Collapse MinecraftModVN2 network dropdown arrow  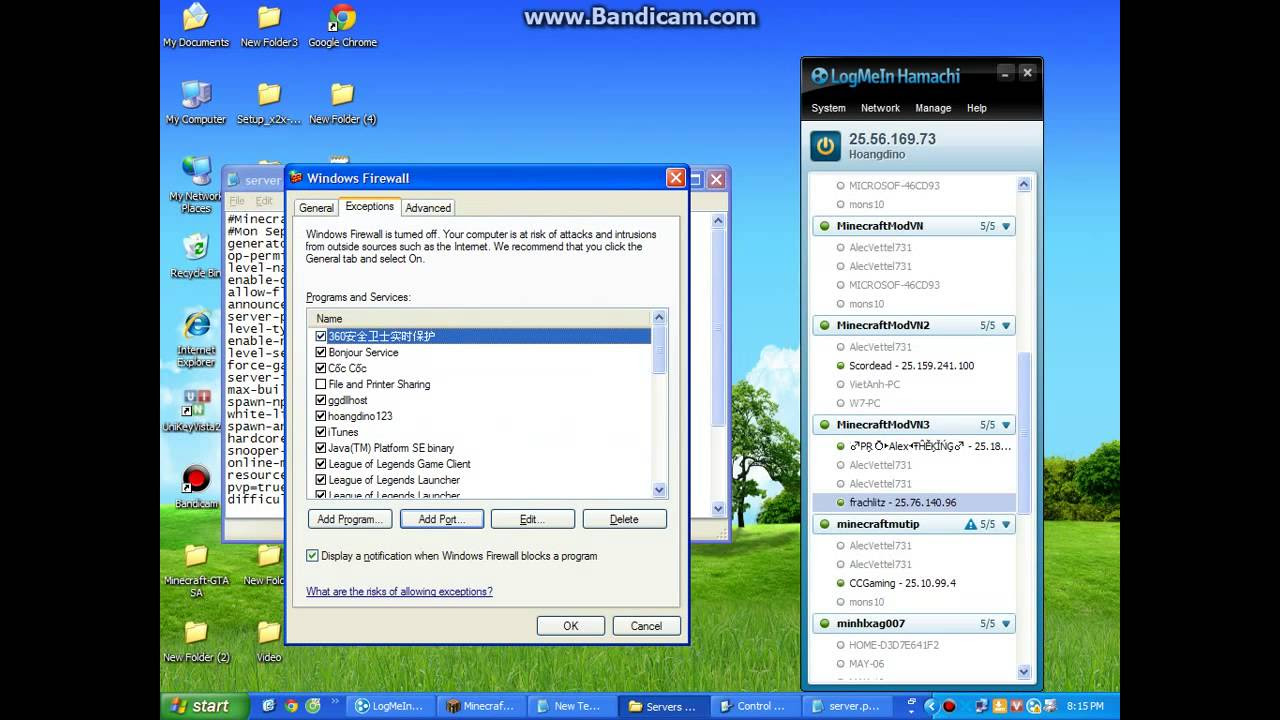pos(1006,325)
